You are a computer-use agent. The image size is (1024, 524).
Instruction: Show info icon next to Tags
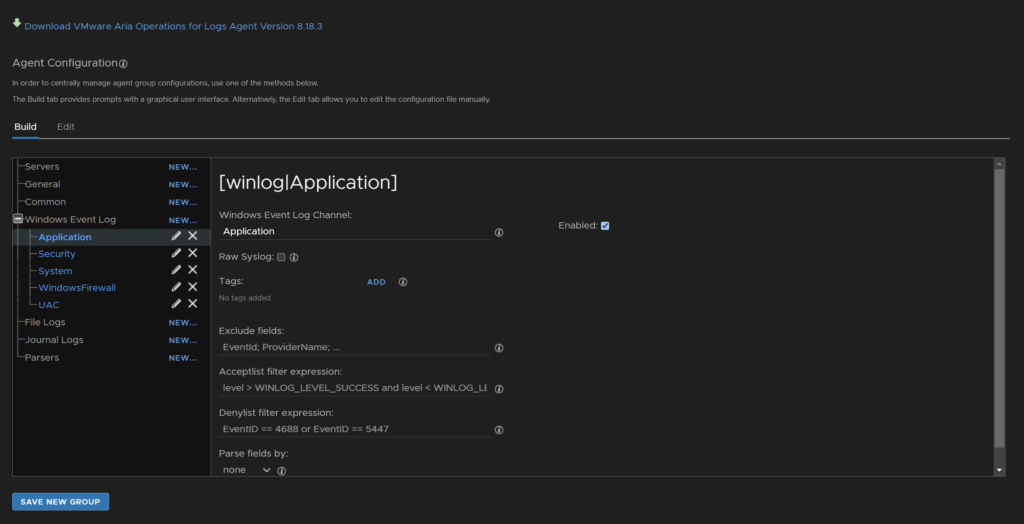(x=403, y=282)
